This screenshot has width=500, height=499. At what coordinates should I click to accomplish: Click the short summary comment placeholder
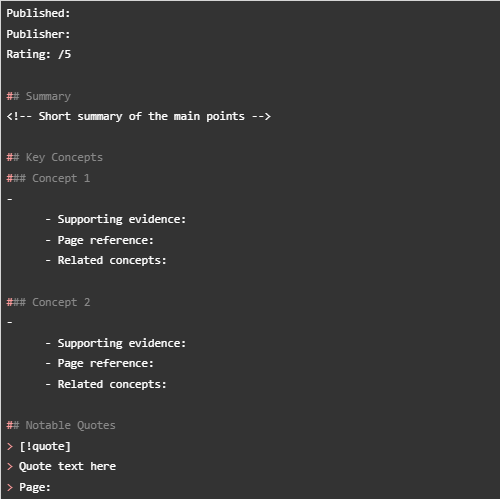[x=139, y=116]
